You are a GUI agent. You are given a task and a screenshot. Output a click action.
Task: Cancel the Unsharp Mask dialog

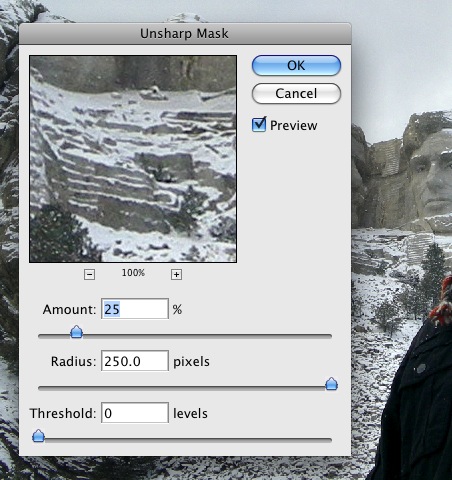pos(296,93)
